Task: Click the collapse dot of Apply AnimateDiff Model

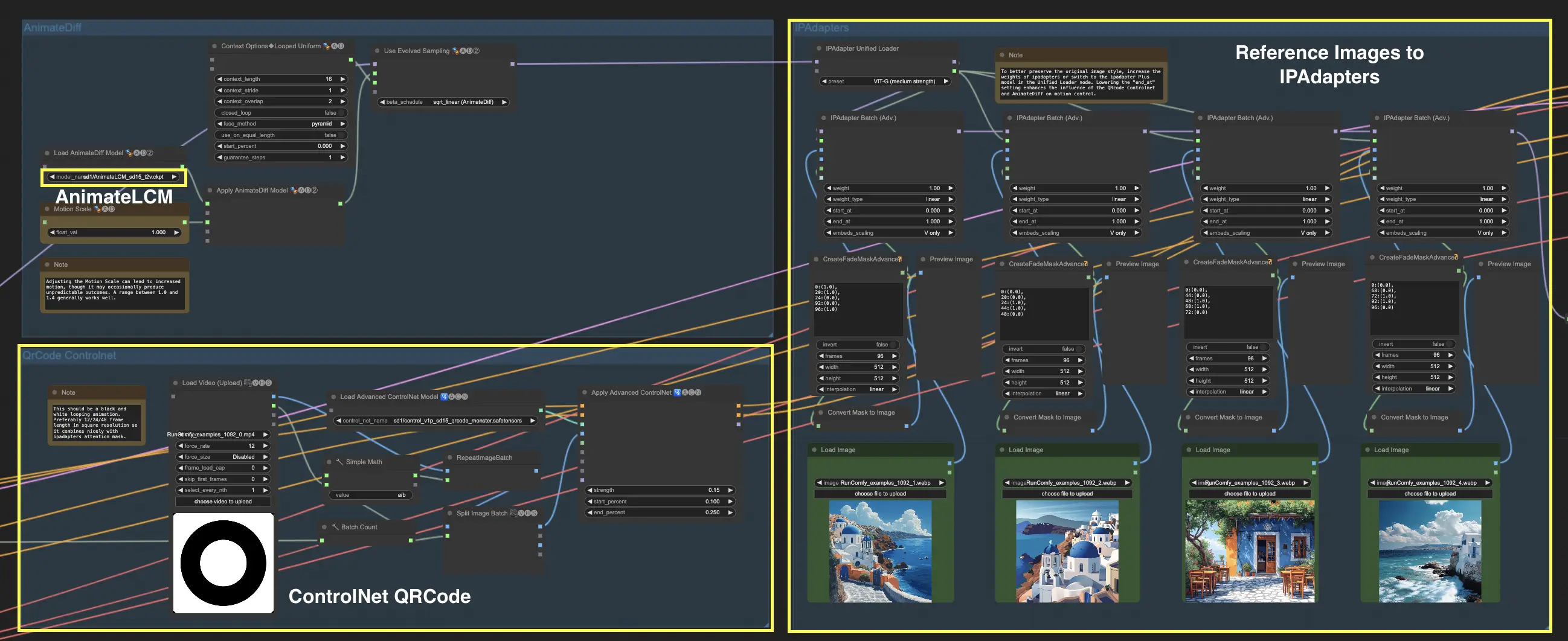Action: tap(210, 190)
